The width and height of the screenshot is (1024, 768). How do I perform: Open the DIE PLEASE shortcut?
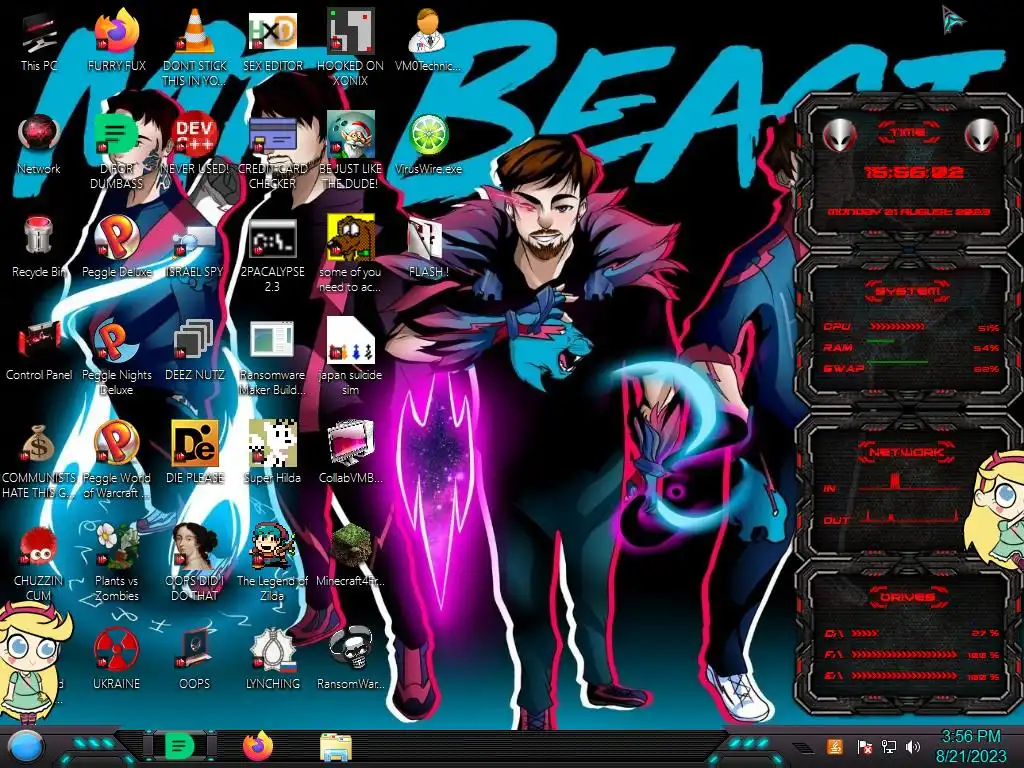(195, 453)
